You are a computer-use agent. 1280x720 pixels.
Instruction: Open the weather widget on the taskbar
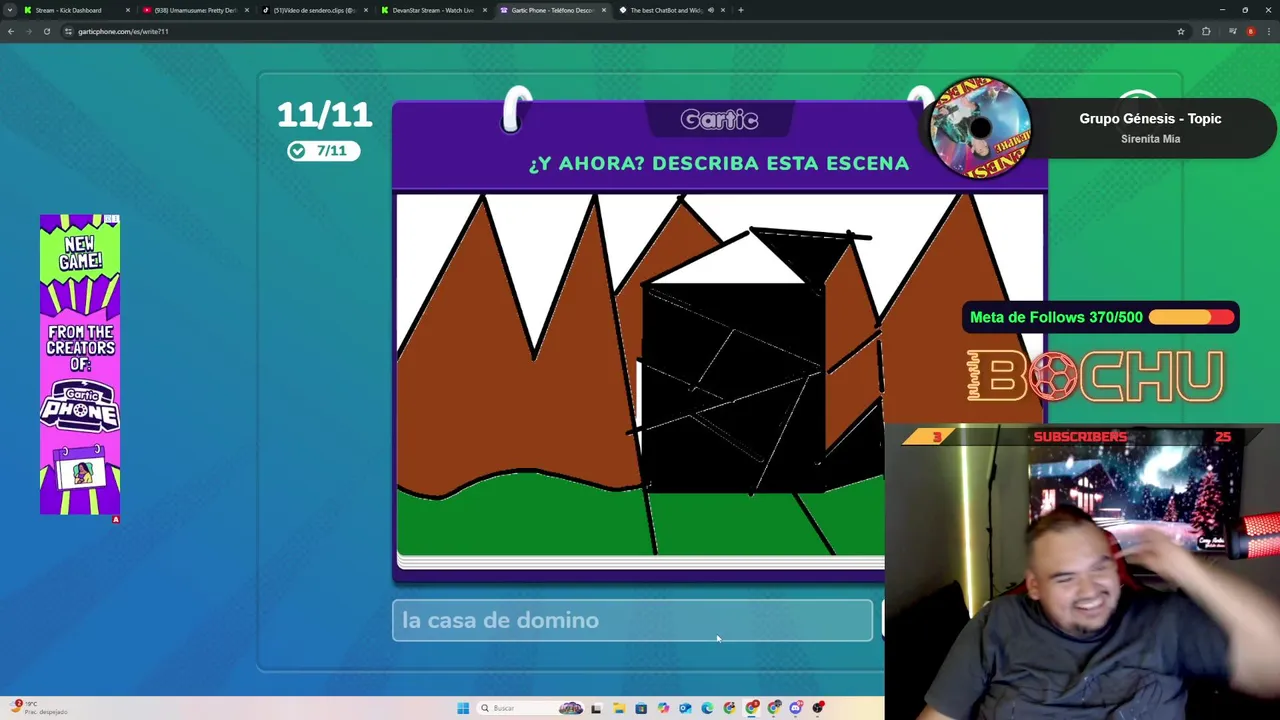40,708
